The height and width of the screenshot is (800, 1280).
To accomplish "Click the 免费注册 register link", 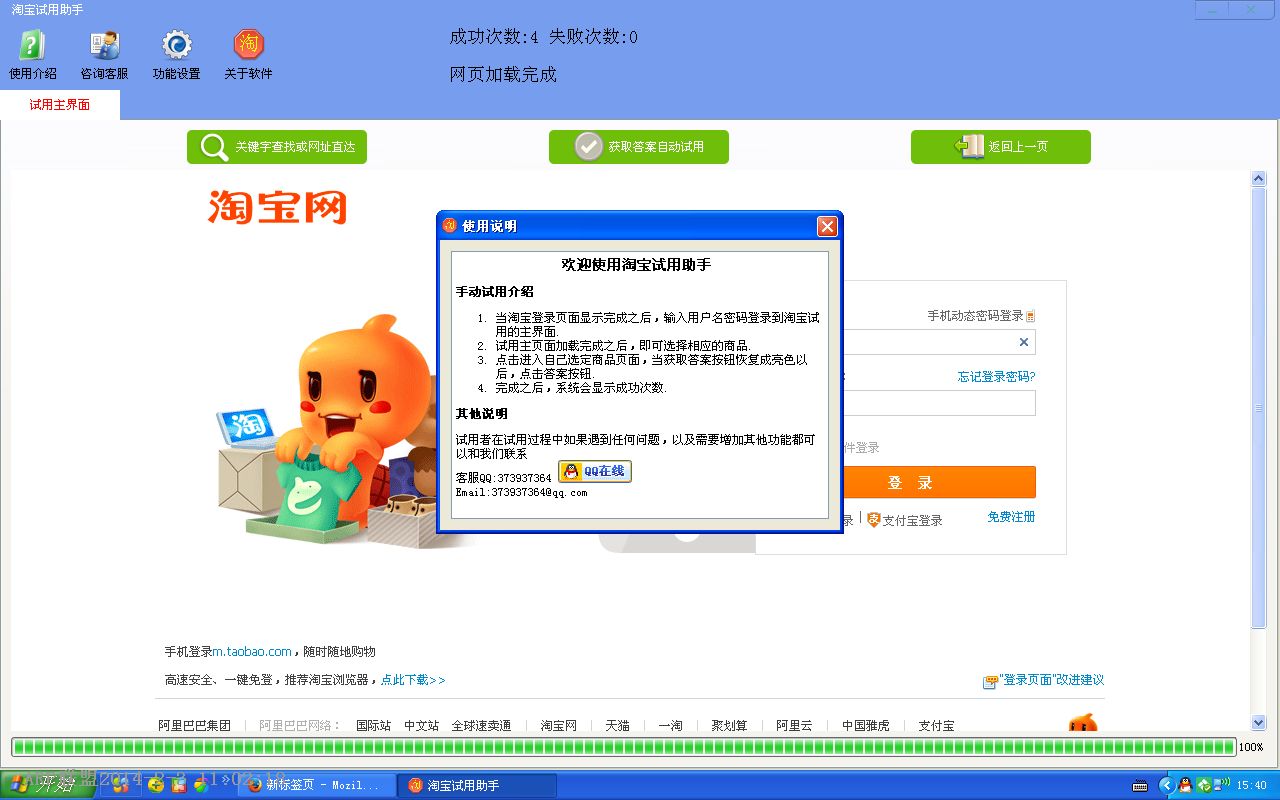I will coord(1011,517).
